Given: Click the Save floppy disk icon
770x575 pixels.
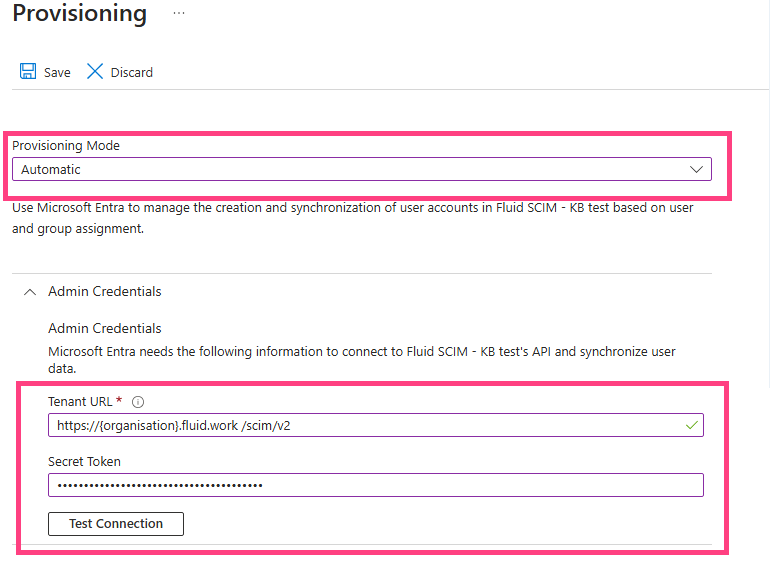Looking at the screenshot, I should [28, 71].
